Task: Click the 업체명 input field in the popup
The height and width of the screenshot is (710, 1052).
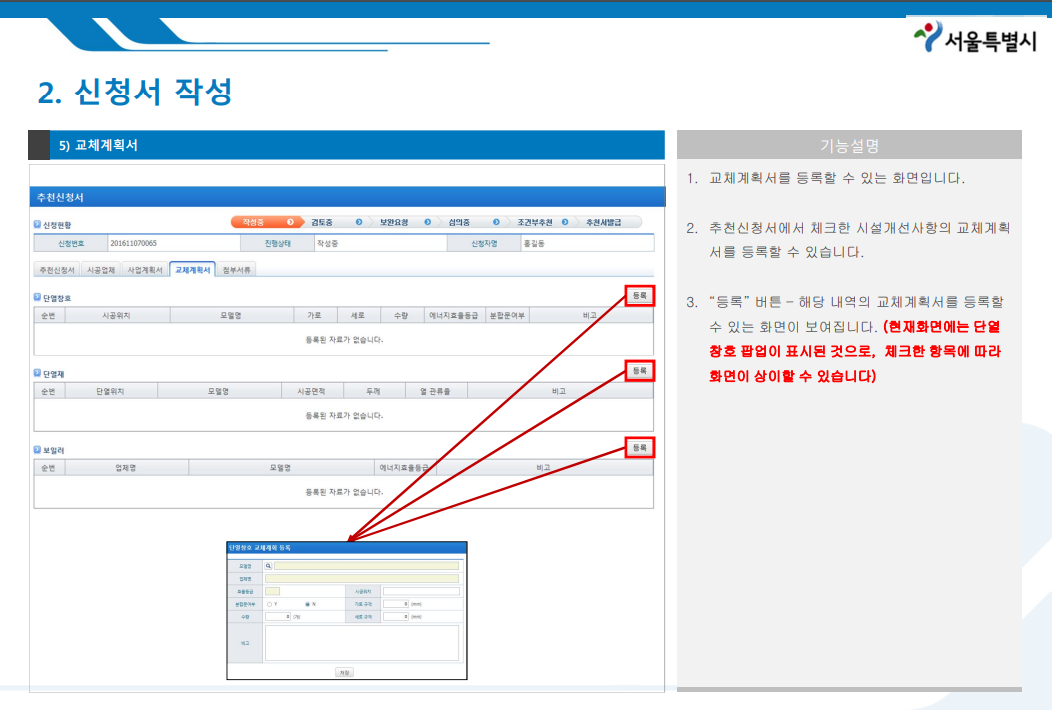Action: (361, 577)
